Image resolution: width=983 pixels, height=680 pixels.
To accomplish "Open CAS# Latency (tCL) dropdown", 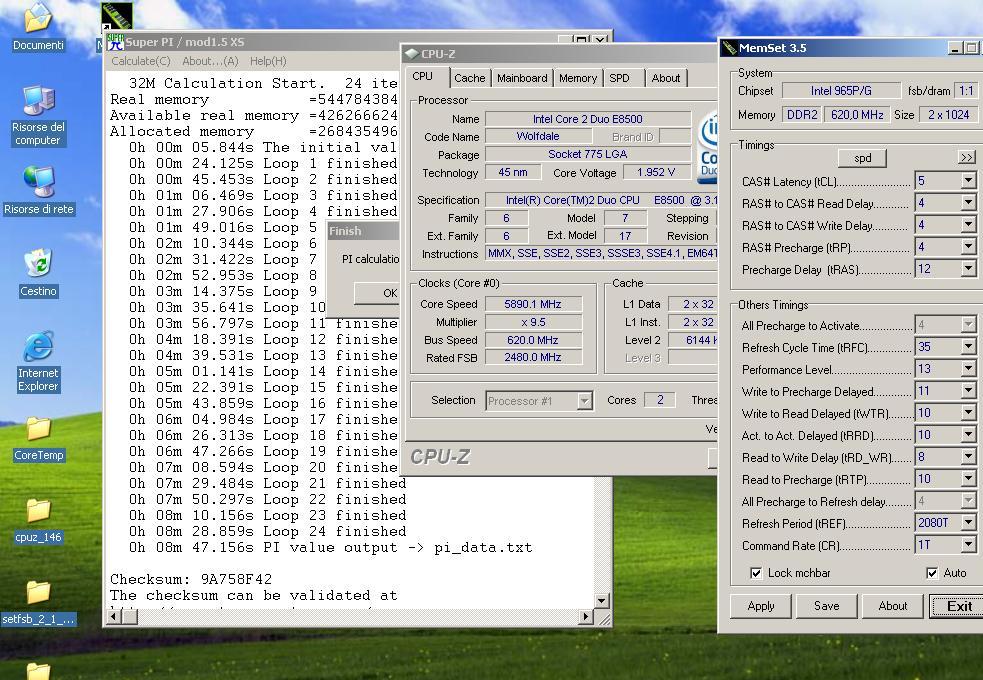I will 968,181.
